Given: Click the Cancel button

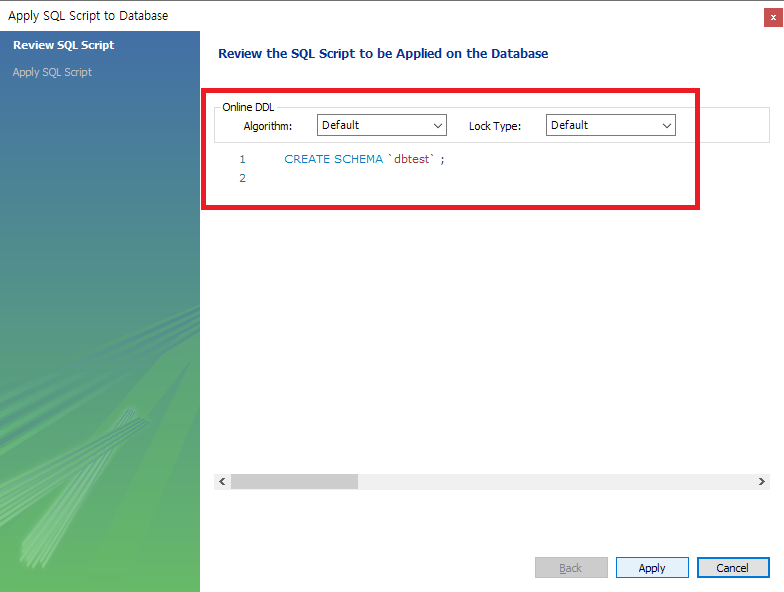Looking at the screenshot, I should pyautogui.click(x=733, y=568).
